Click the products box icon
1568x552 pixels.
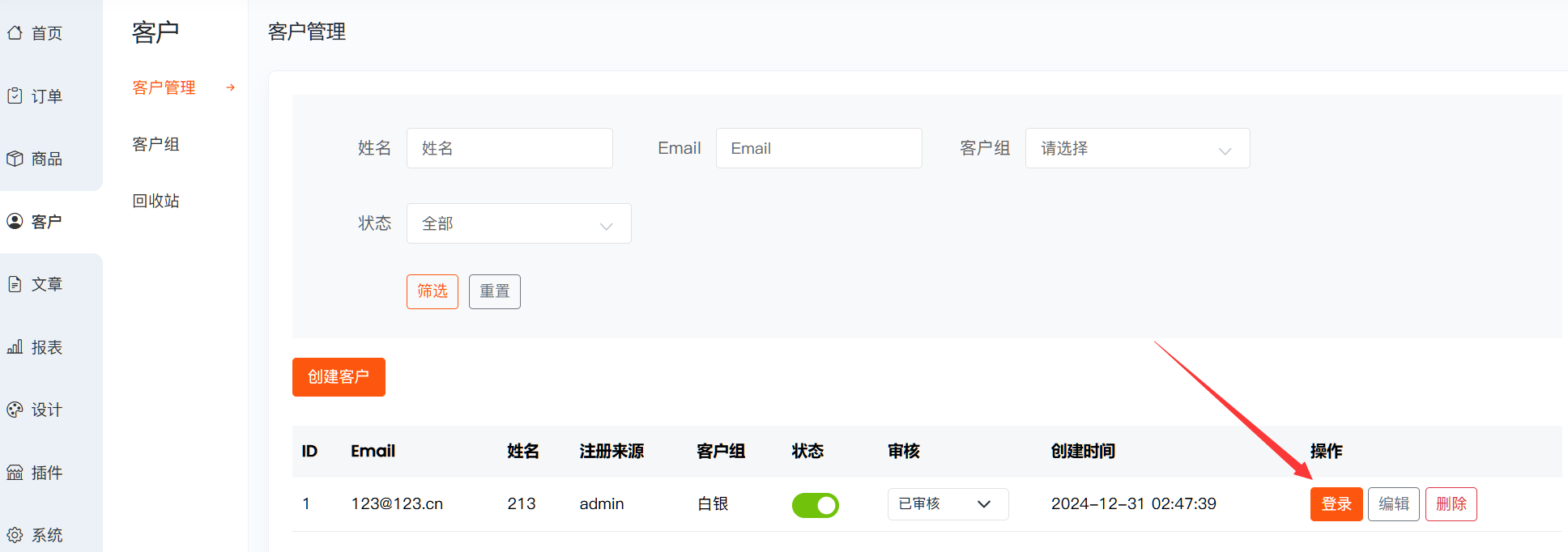point(15,159)
